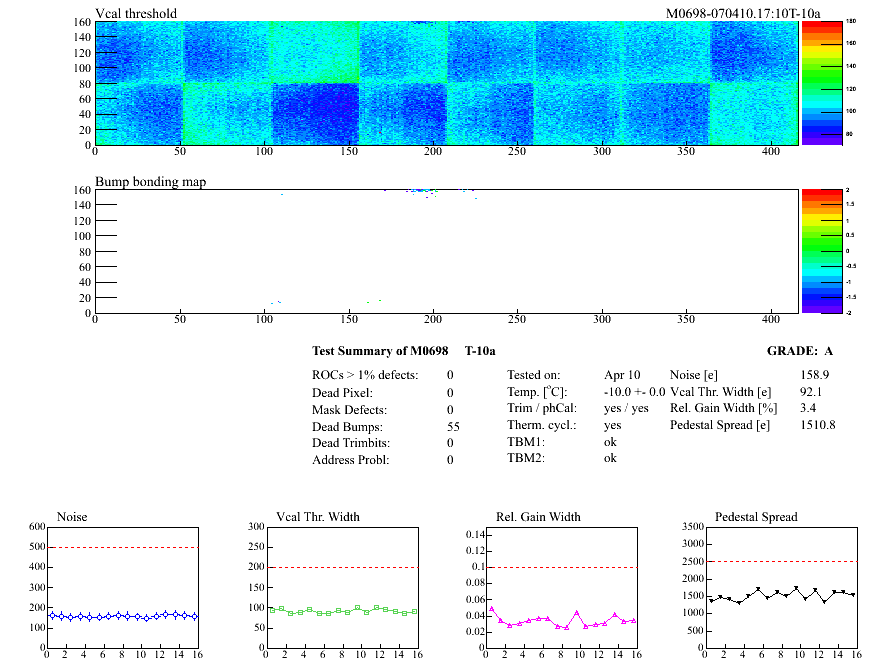Click the Bump bonding map title
896x672 pixels.
pos(144,182)
